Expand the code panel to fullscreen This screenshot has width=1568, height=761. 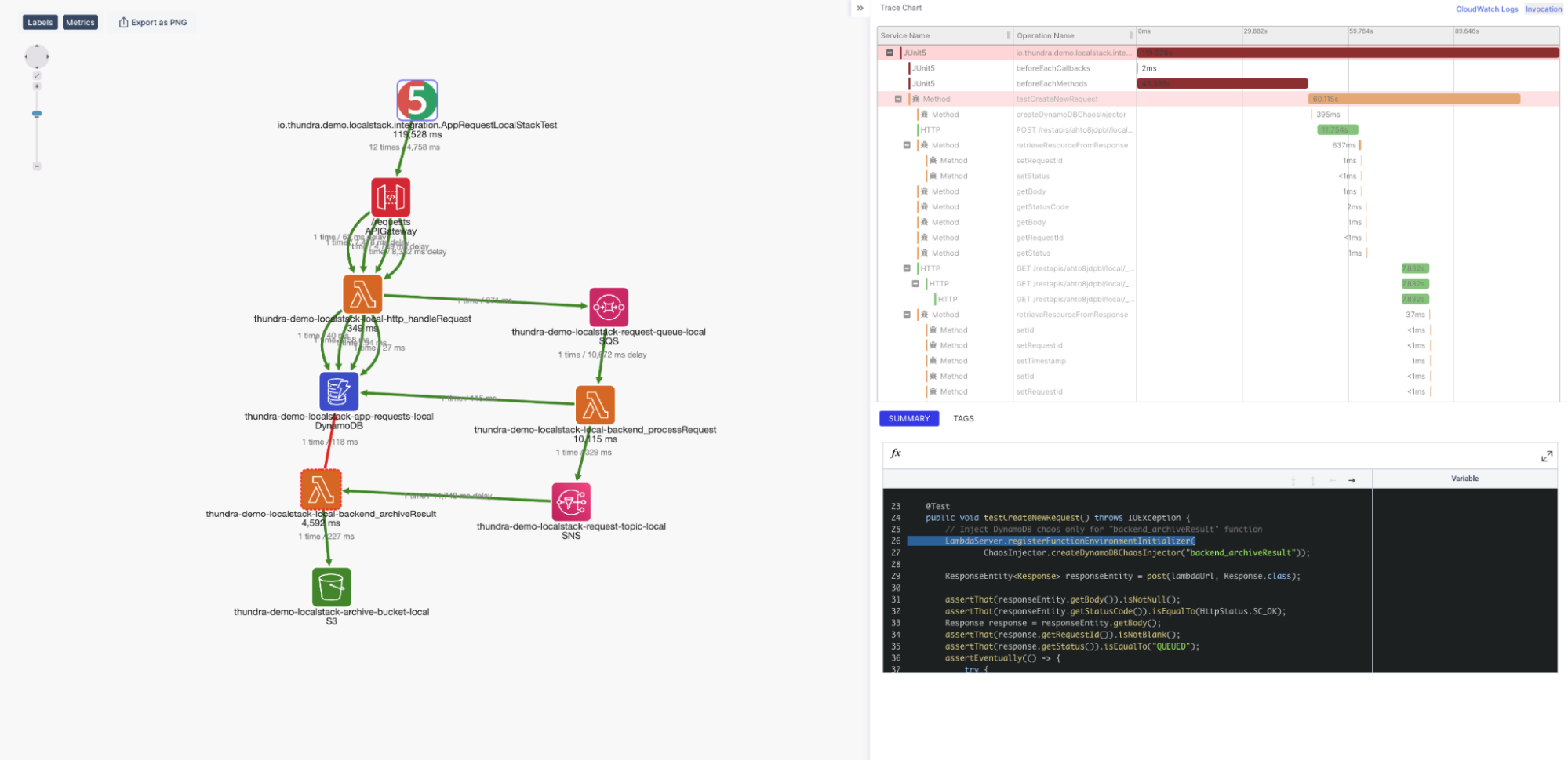[1546, 457]
